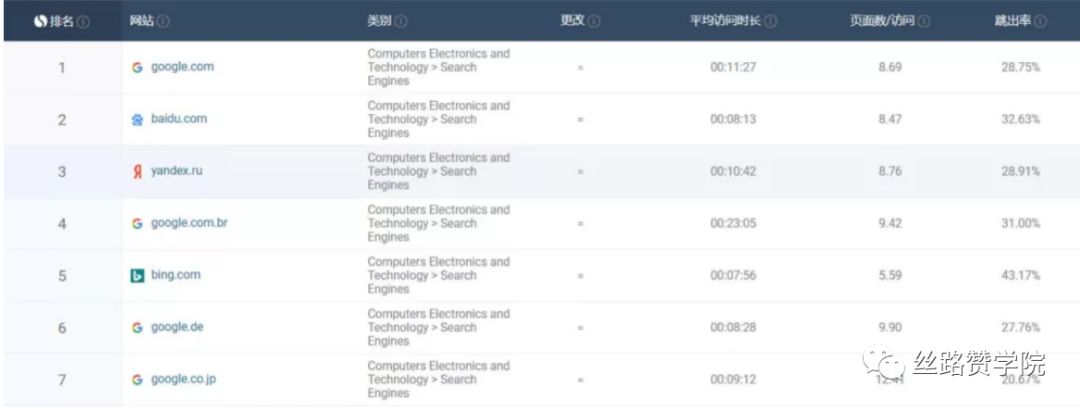Screen dimensions: 1080x411
Task: Open the google.de site link
Action: coord(178,327)
